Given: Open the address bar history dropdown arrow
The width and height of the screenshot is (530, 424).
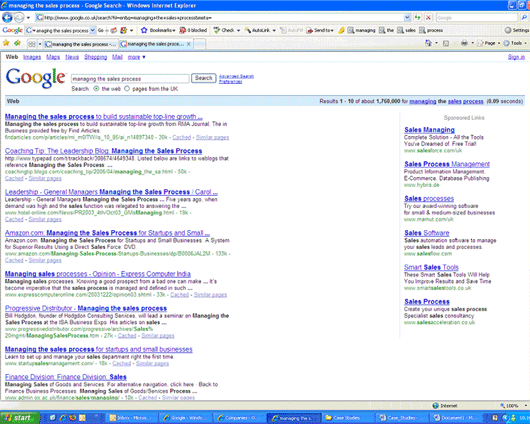Looking at the screenshot, I should 407,18.
